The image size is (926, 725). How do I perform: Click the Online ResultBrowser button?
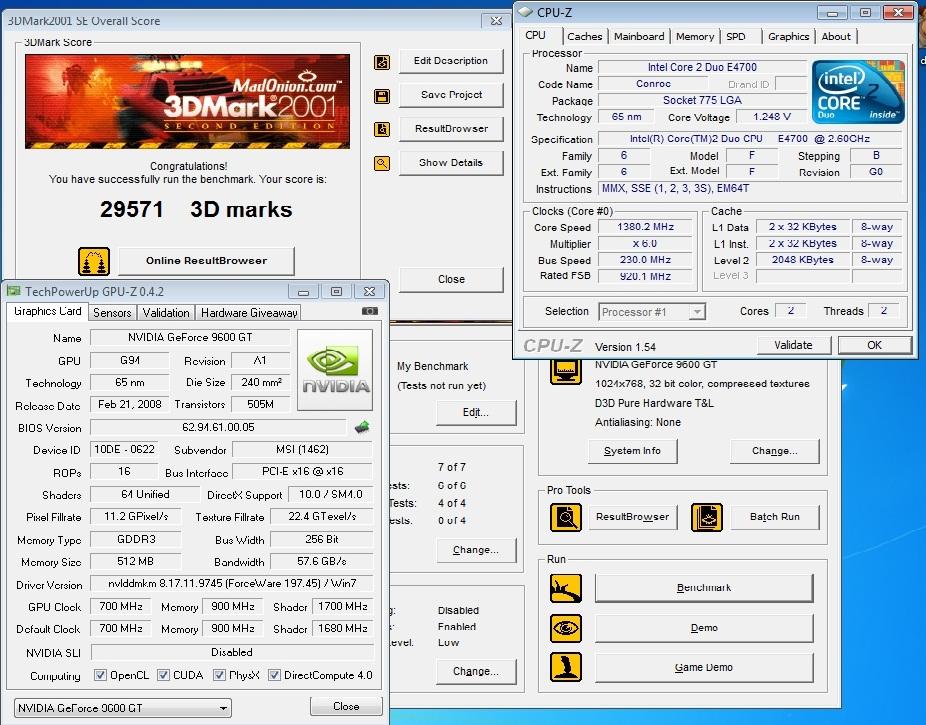(206, 261)
